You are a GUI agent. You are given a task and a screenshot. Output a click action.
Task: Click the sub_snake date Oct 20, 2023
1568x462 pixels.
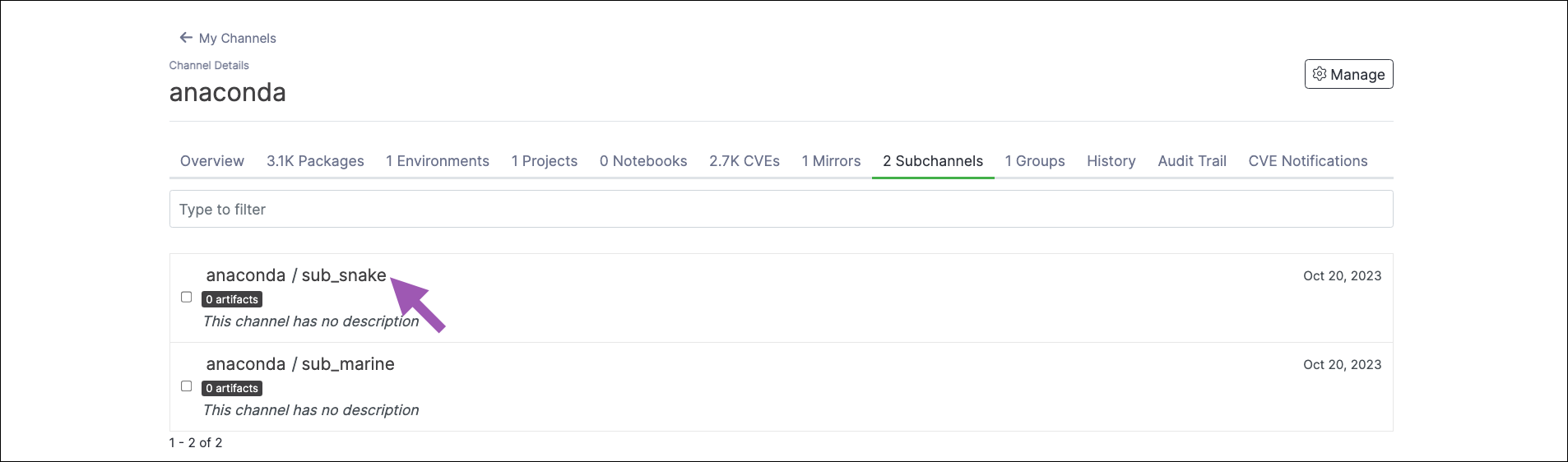pos(1342,276)
